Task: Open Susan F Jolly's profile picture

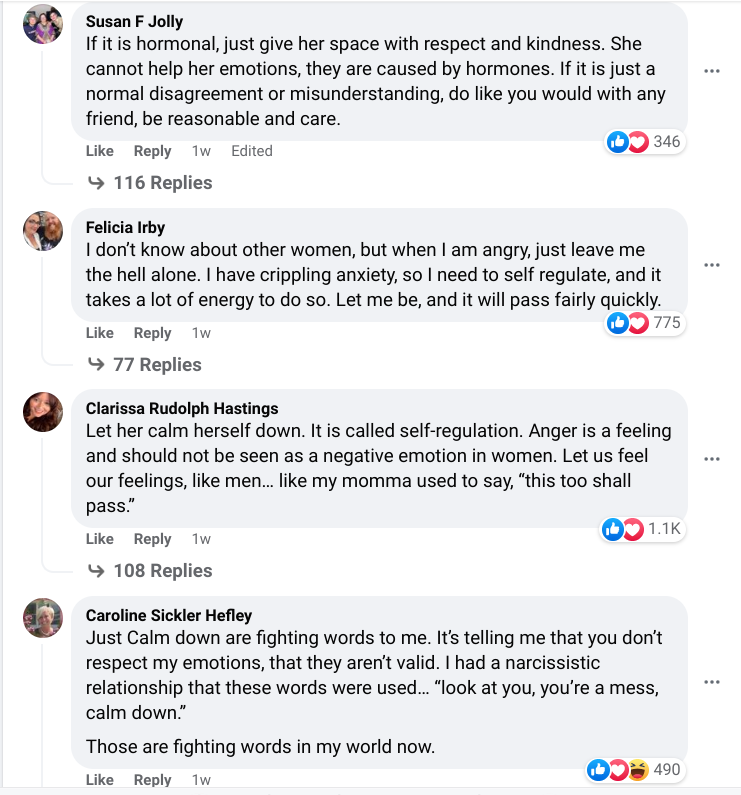Action: tap(43, 24)
